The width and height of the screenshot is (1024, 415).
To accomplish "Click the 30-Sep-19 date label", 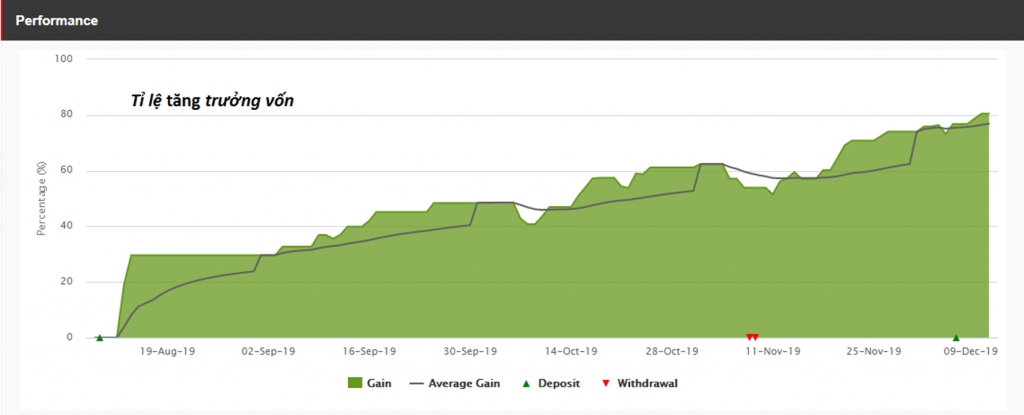I will 470,352.
